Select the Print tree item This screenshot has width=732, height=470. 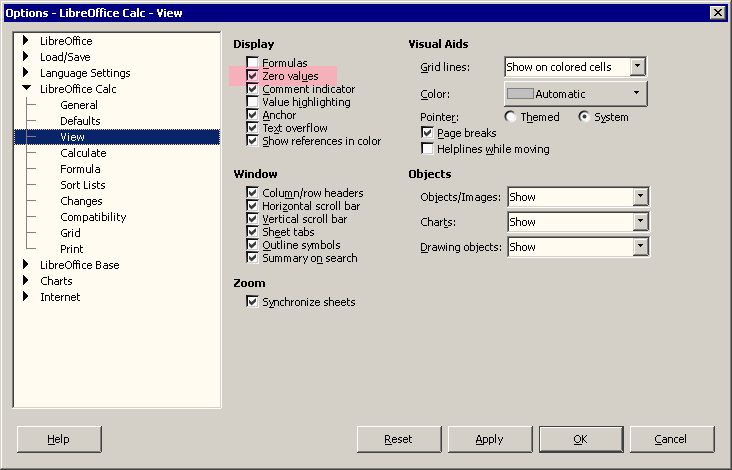point(71,249)
